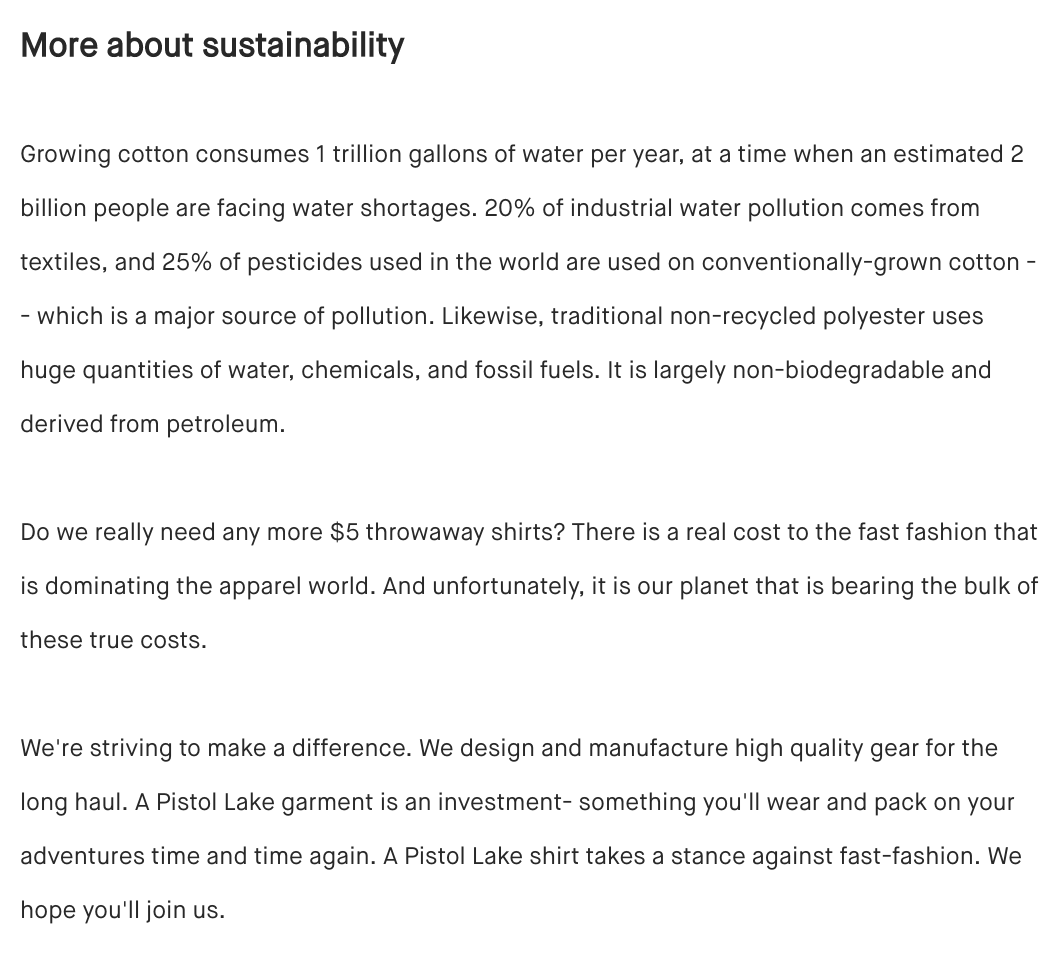Click 'derived from petroleum.' line
Screen dimensions: 1062x954
(x=153, y=425)
